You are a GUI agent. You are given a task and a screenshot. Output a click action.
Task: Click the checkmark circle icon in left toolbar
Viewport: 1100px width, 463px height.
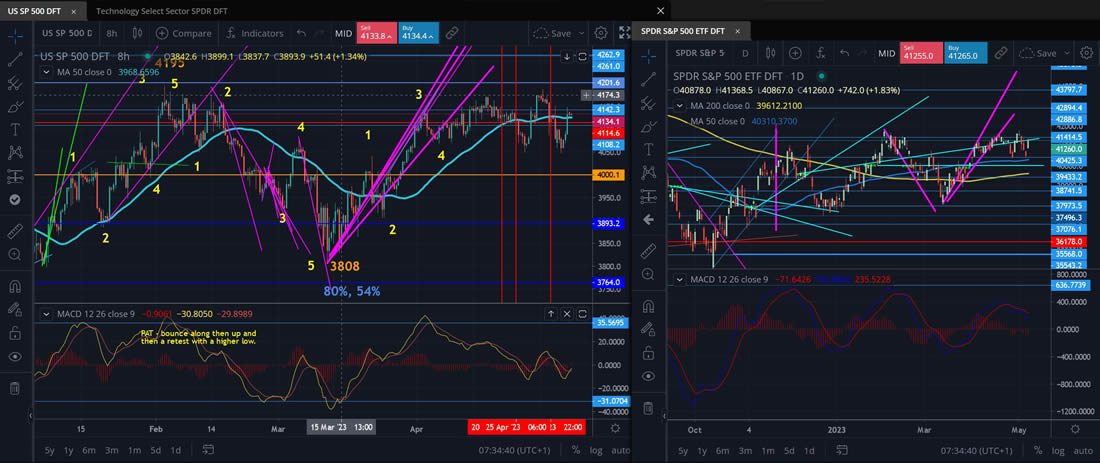[x=15, y=199]
